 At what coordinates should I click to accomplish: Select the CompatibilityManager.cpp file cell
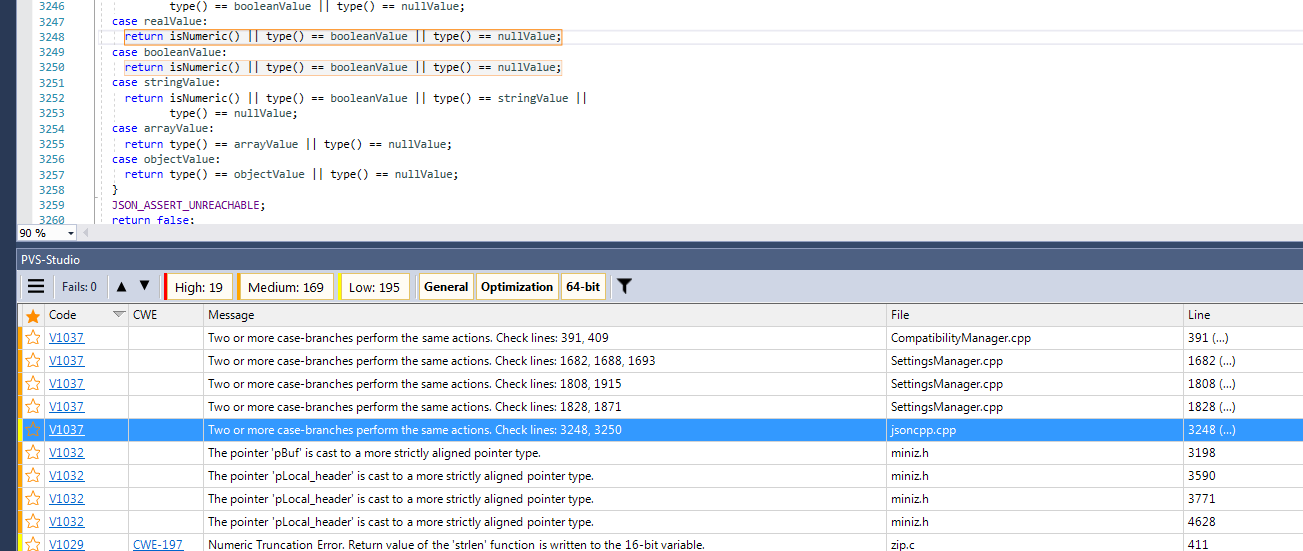(x=1035, y=338)
